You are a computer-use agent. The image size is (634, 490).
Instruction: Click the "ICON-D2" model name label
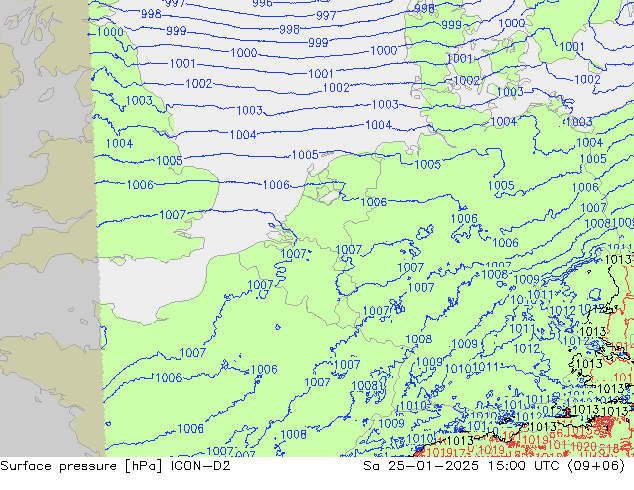(201, 466)
